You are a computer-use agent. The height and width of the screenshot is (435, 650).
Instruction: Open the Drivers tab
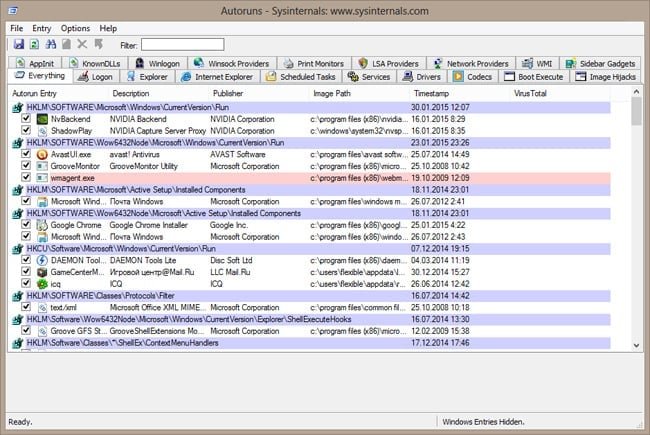[422, 77]
